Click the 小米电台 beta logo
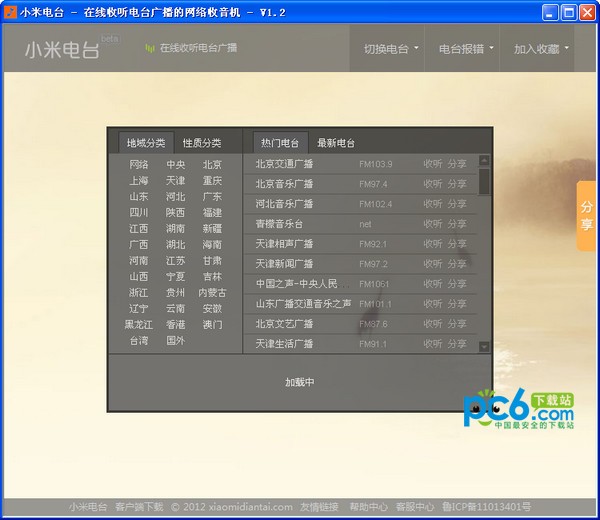 71,48
